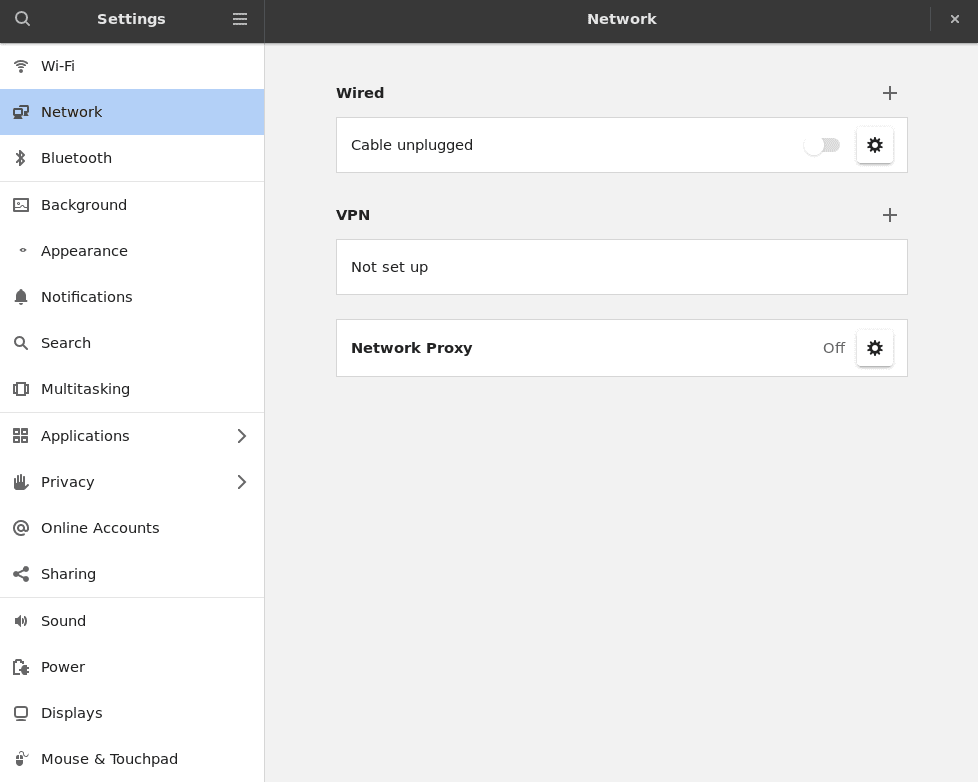This screenshot has width=978, height=782.
Task: Add a VPN connection with plus icon
Action: point(889,215)
